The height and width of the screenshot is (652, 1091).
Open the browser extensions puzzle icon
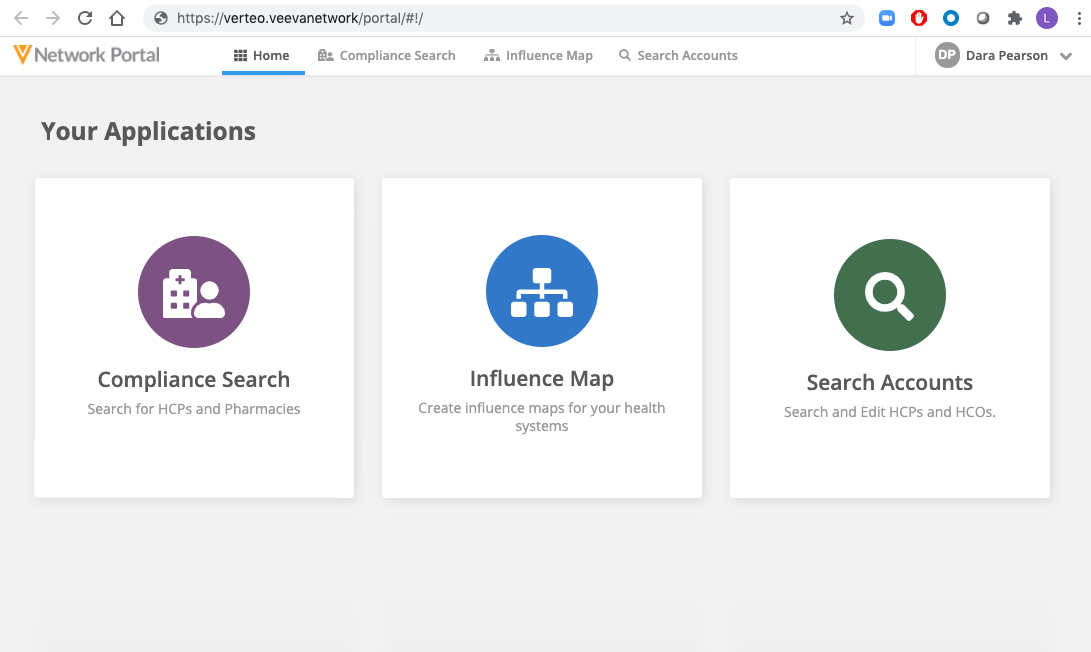pyautogui.click(x=1014, y=18)
